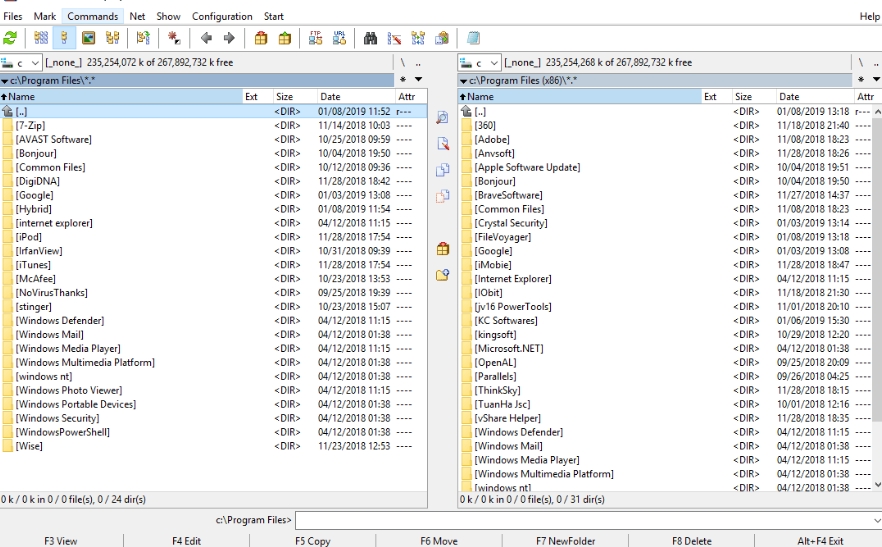Image resolution: width=882 pixels, height=547 pixels.
Task: Click the Move icon in the middle bar
Action: (x=443, y=196)
